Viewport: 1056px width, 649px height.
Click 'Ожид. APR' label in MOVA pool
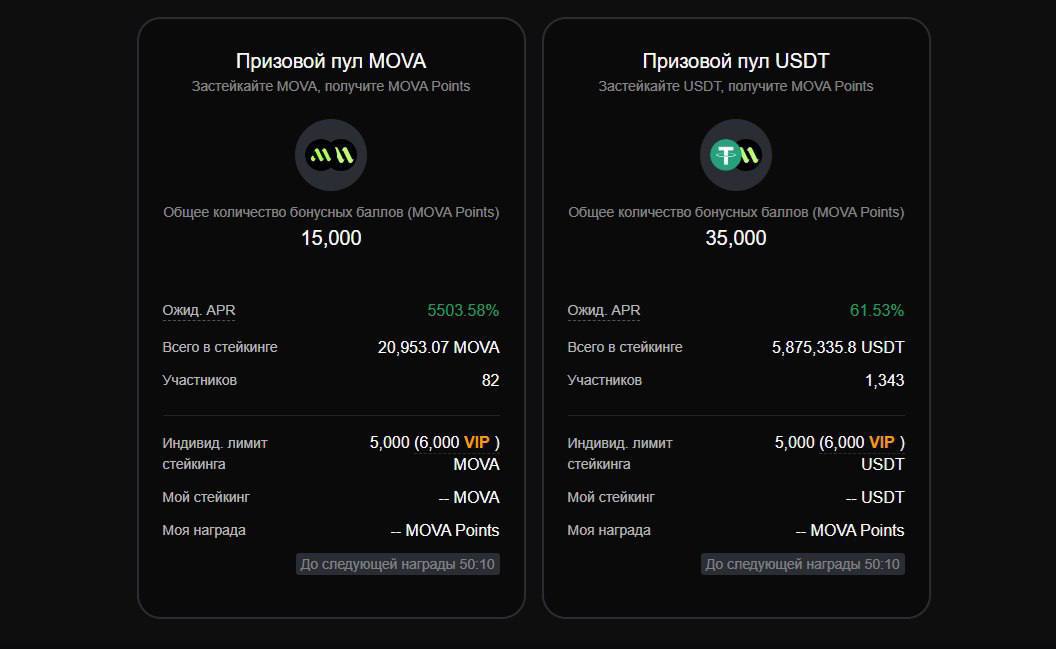click(199, 310)
